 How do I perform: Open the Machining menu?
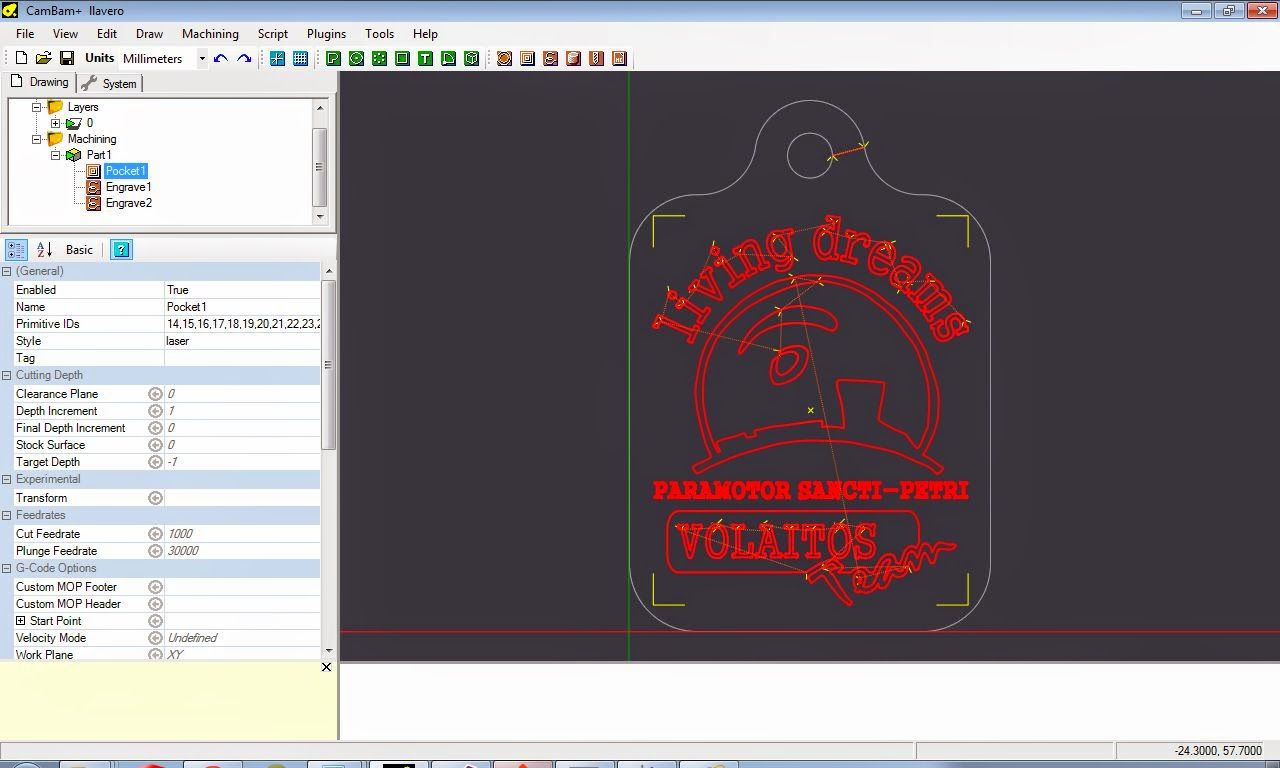[x=210, y=33]
